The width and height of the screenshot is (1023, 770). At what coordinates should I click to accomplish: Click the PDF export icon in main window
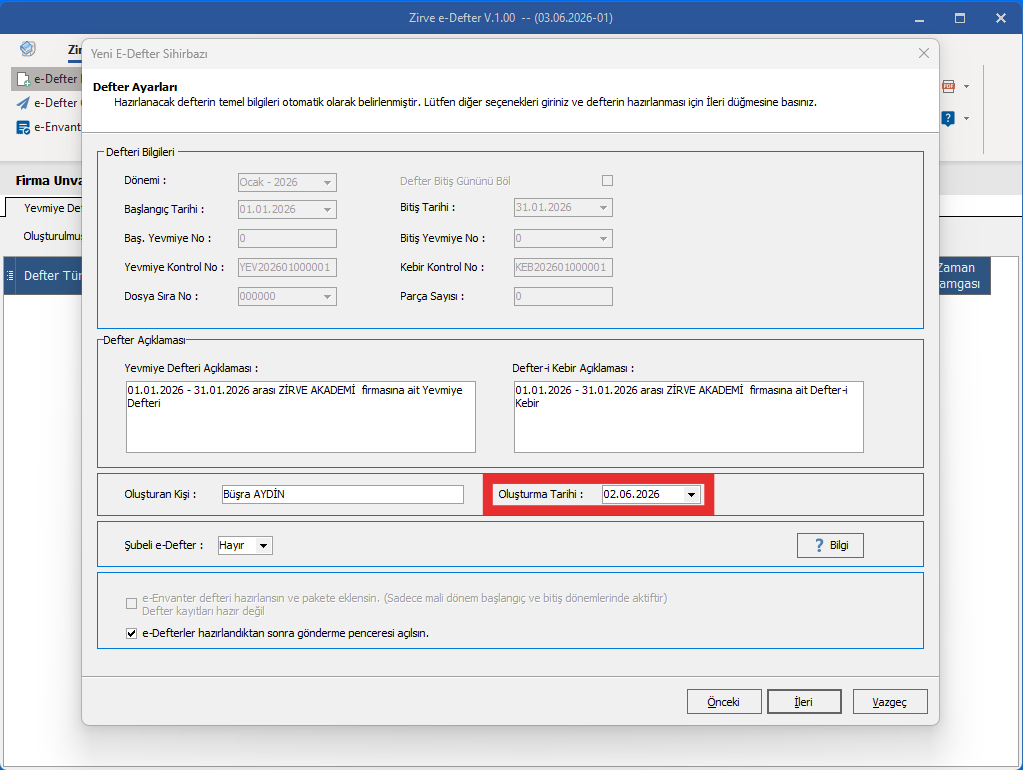click(949, 86)
